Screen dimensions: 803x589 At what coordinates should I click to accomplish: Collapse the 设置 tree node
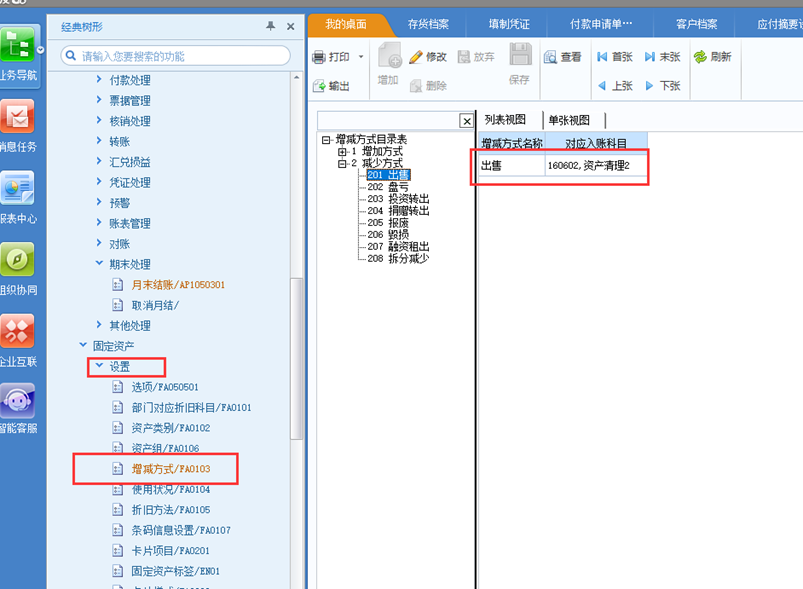tap(99, 367)
